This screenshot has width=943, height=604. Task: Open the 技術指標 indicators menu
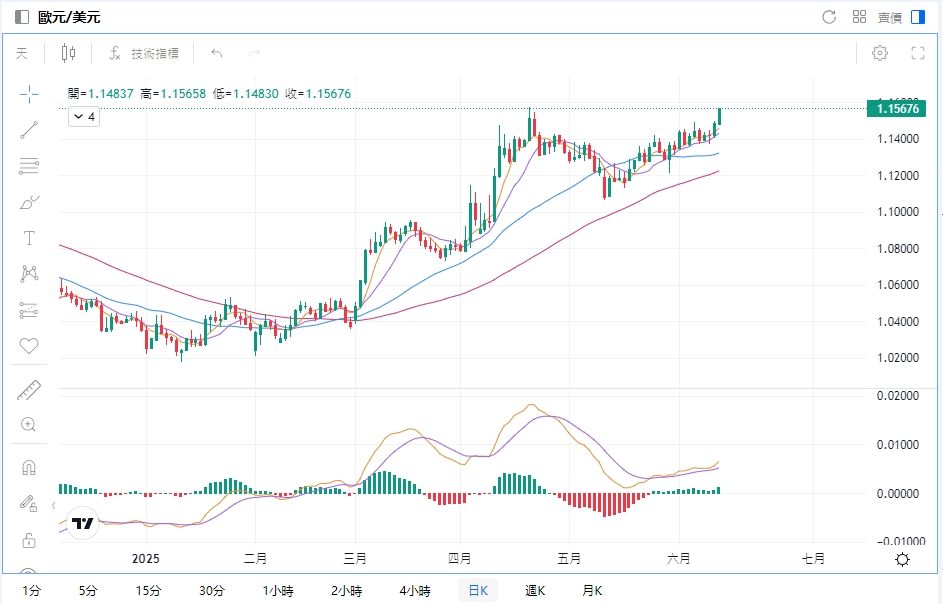tap(145, 53)
